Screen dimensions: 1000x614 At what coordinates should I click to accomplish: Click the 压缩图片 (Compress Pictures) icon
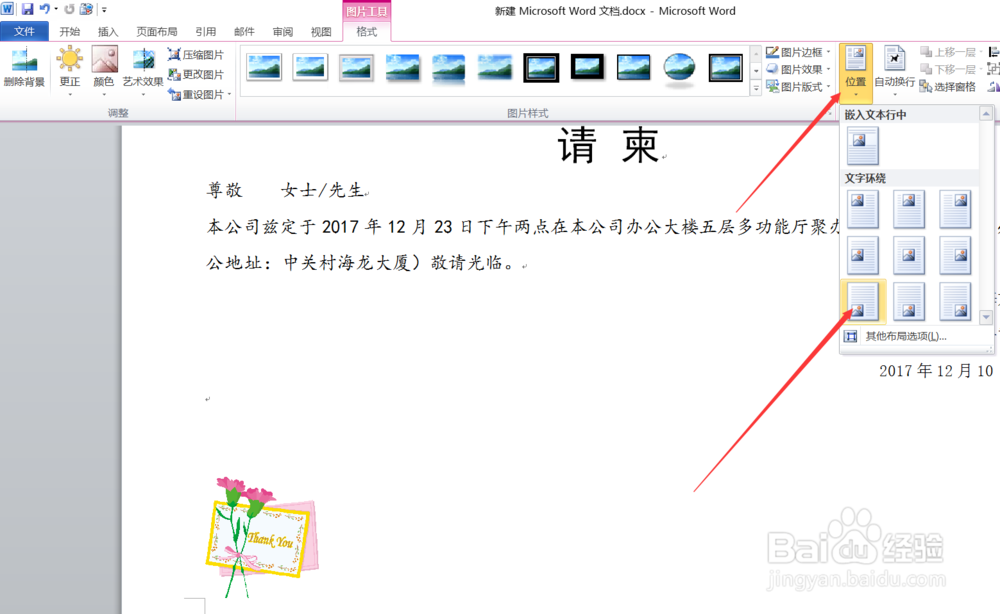click(x=194, y=55)
